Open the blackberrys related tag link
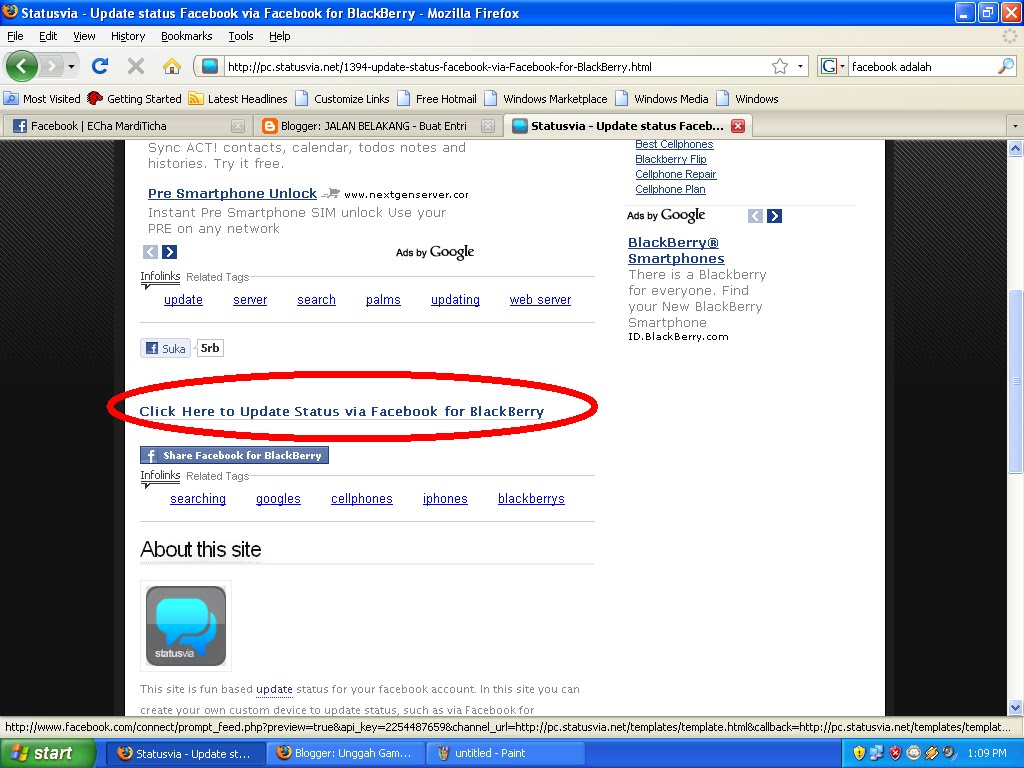 point(531,498)
